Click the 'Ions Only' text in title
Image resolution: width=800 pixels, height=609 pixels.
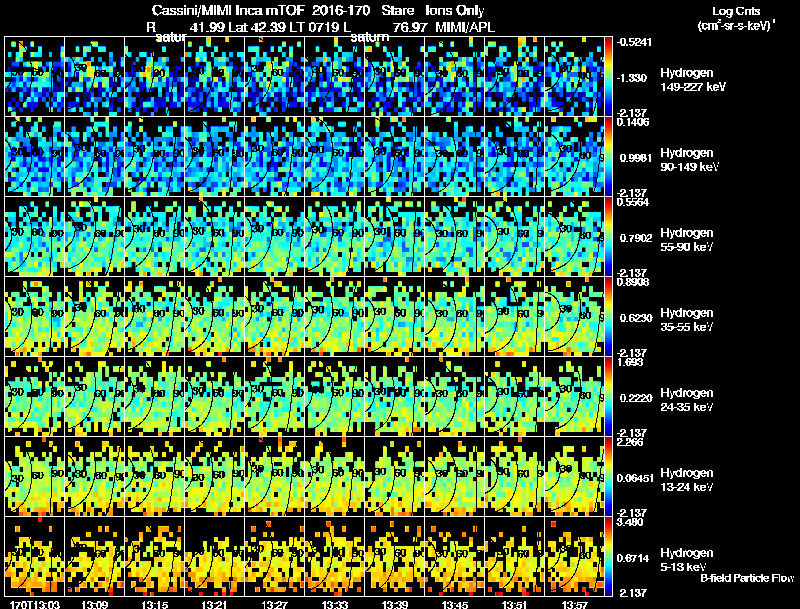coord(455,11)
